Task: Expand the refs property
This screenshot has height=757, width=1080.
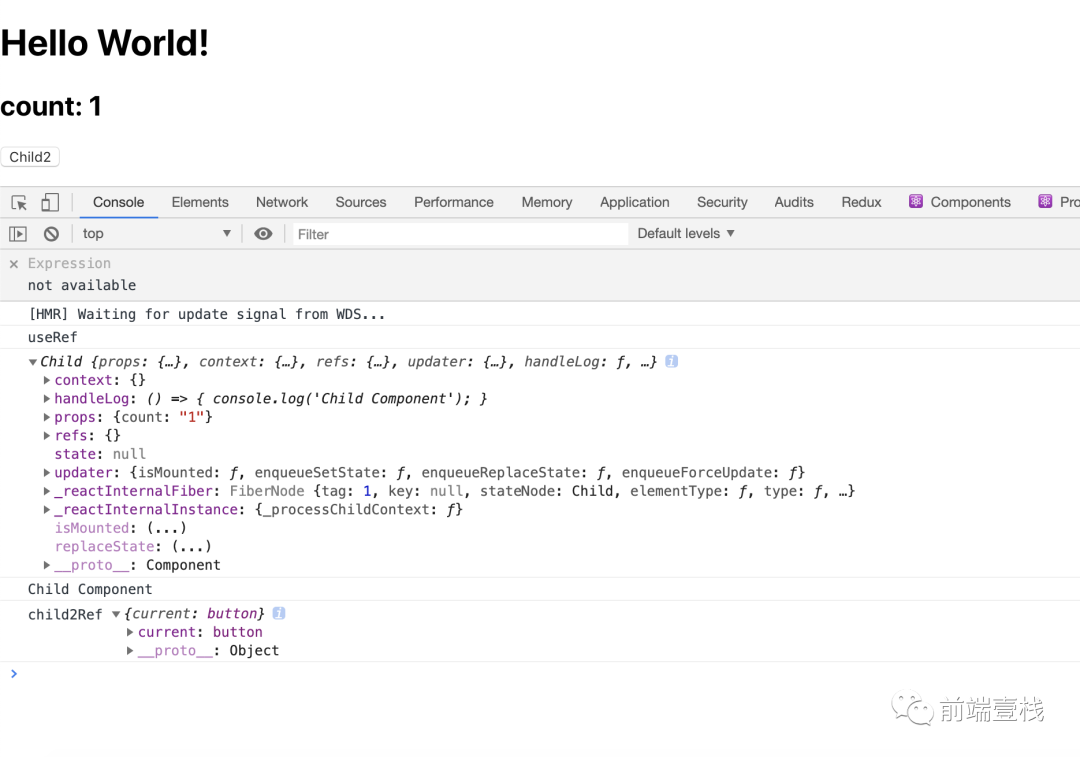Action: [47, 436]
